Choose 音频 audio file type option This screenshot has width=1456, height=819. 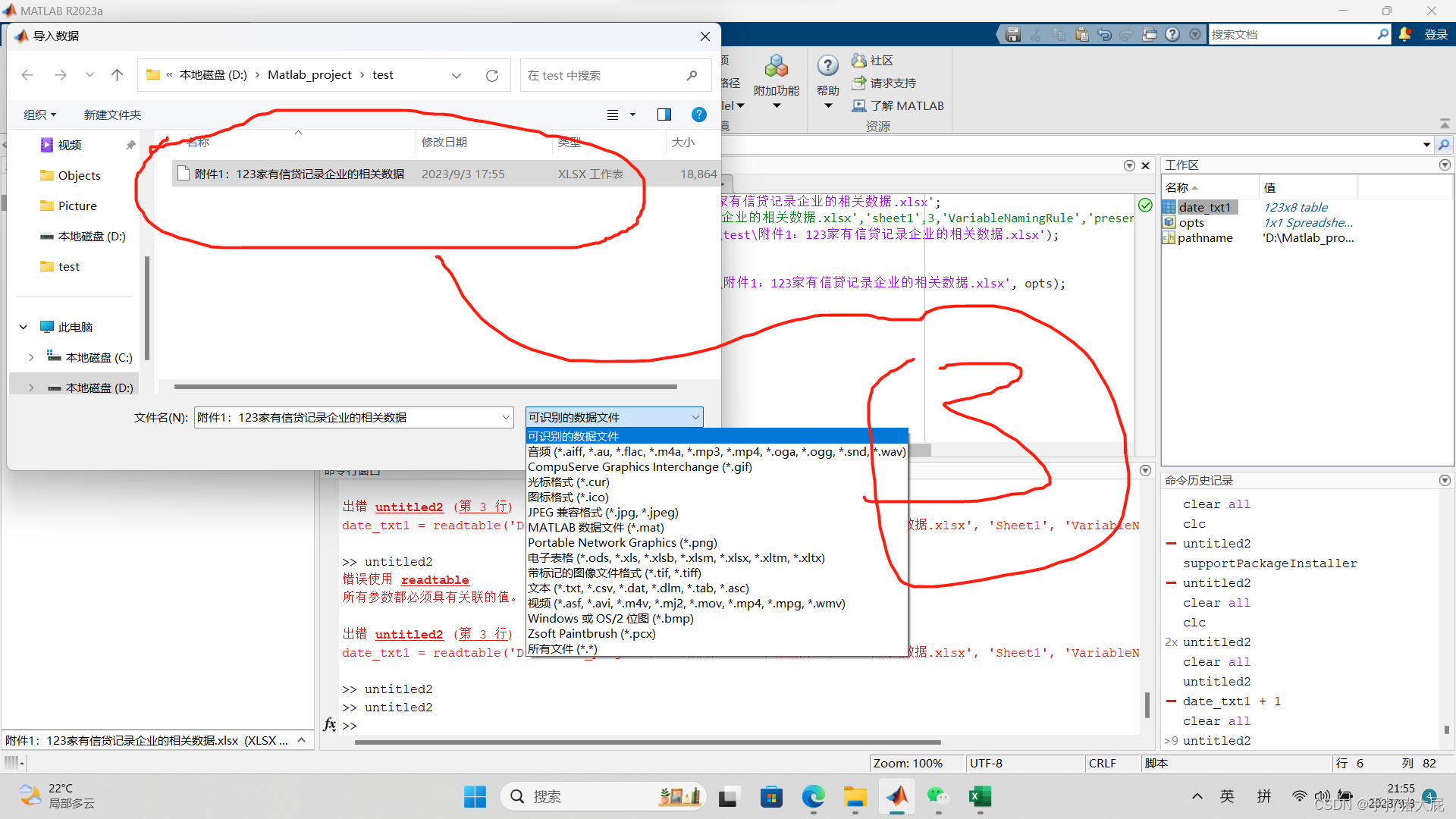(717, 451)
